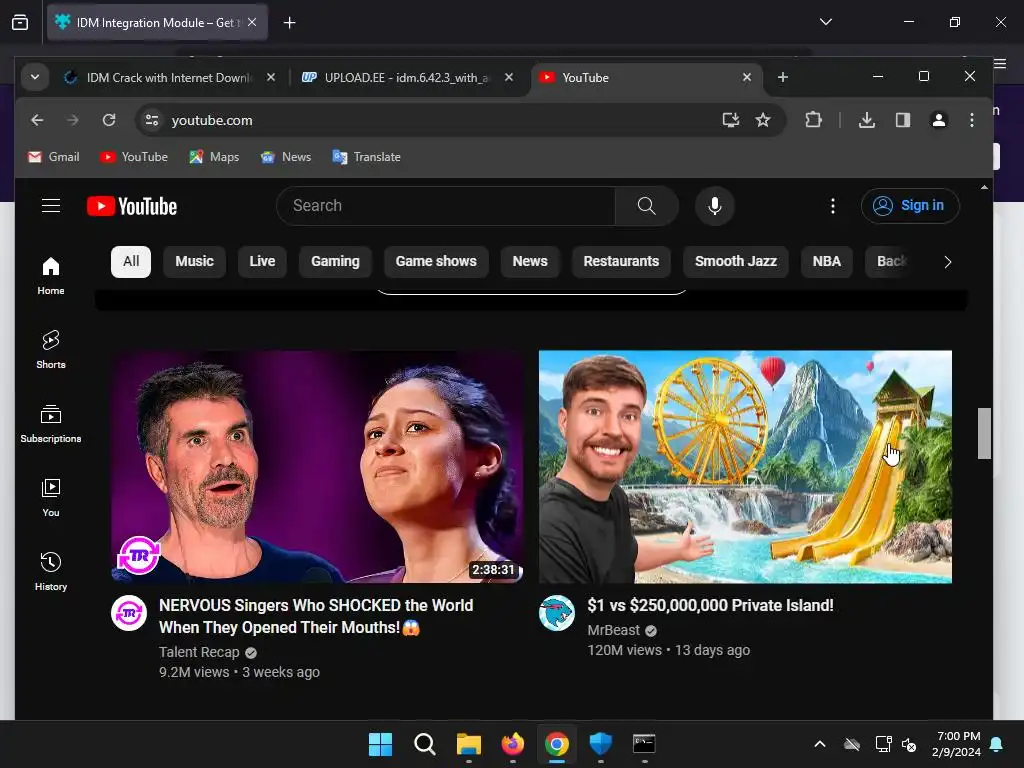This screenshot has width=1024, height=768.
Task: Select the Gaming filter chip
Action: [x=335, y=261]
